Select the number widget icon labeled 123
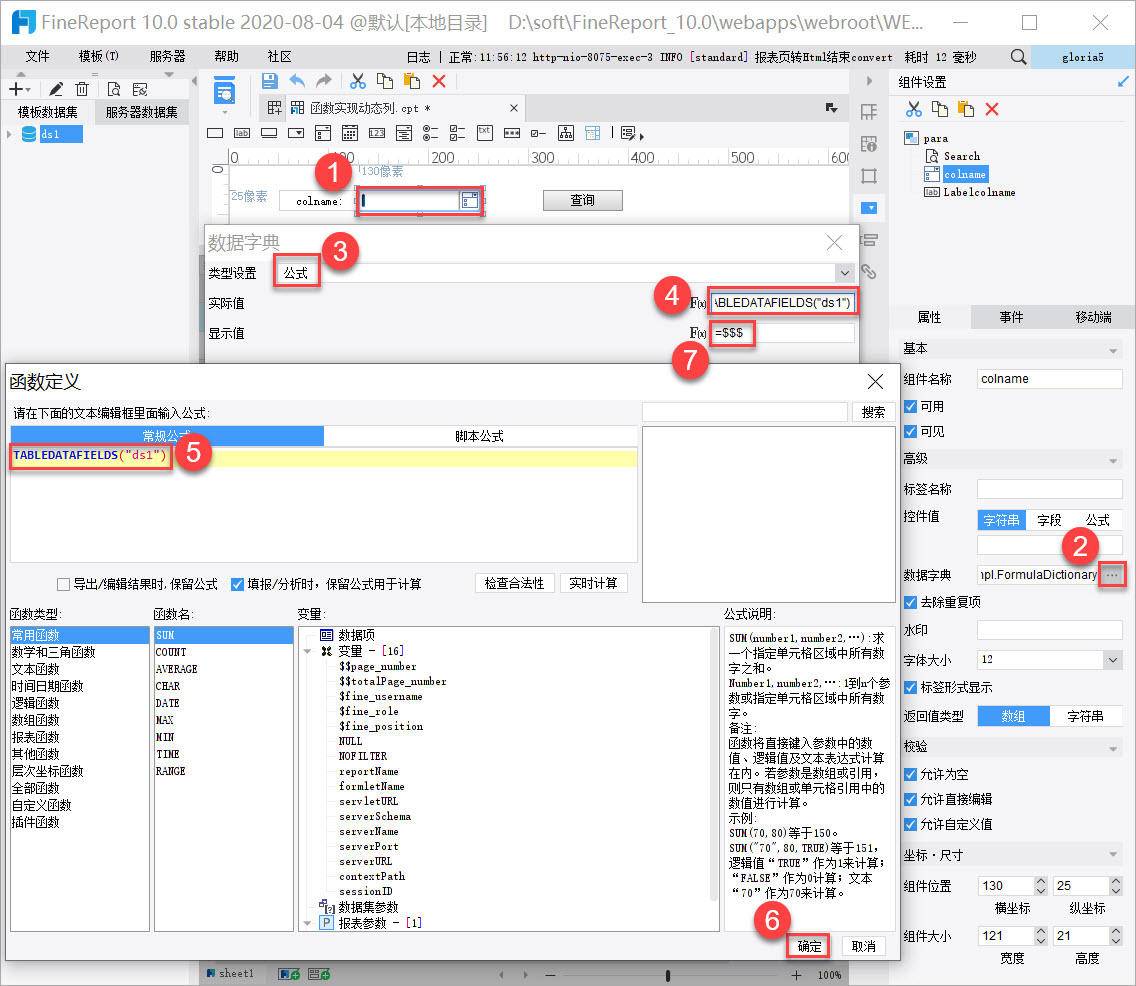Image resolution: width=1136 pixels, height=986 pixels. (377, 133)
